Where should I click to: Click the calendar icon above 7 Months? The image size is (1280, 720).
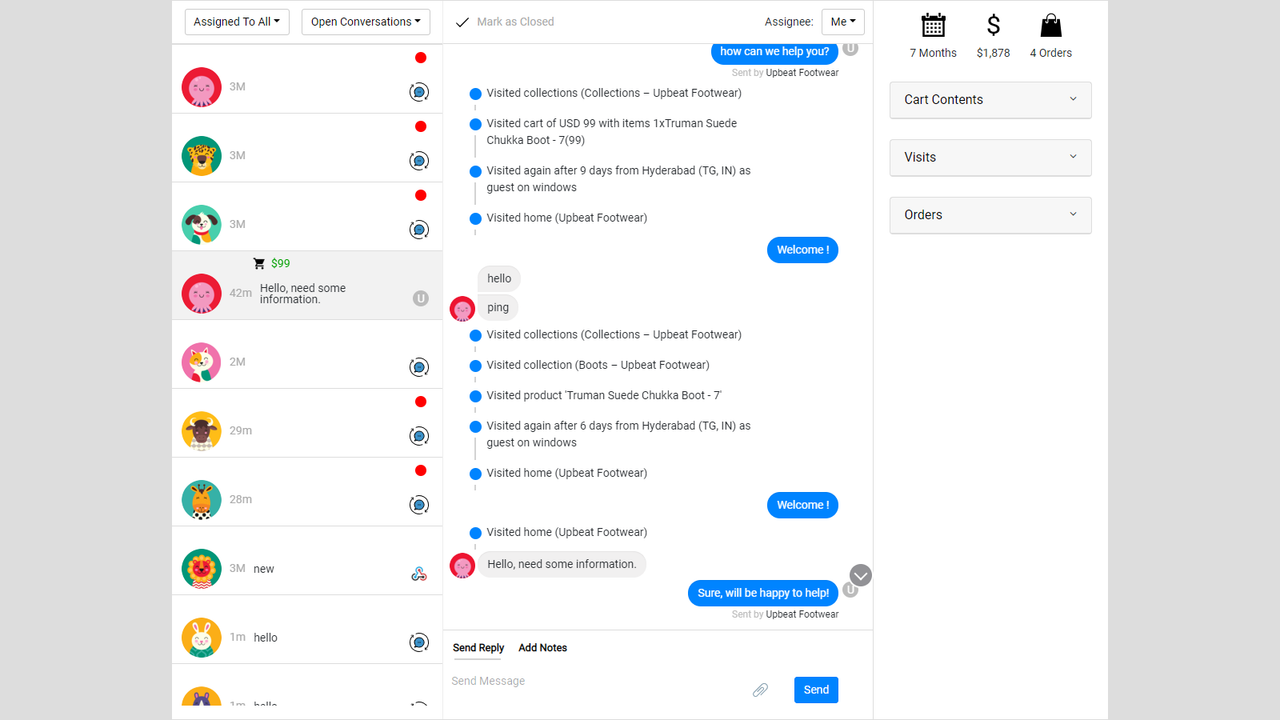[x=933, y=24]
